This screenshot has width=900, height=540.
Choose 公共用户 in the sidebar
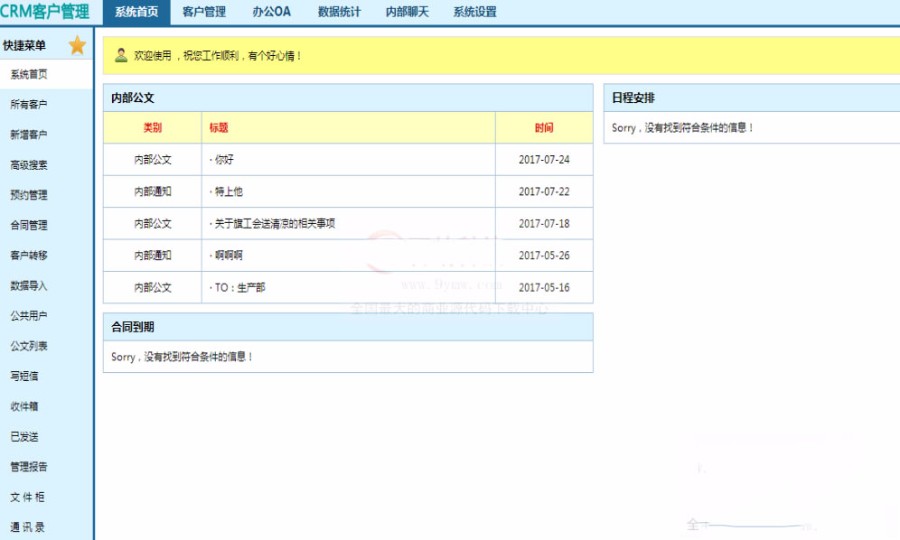[29, 316]
